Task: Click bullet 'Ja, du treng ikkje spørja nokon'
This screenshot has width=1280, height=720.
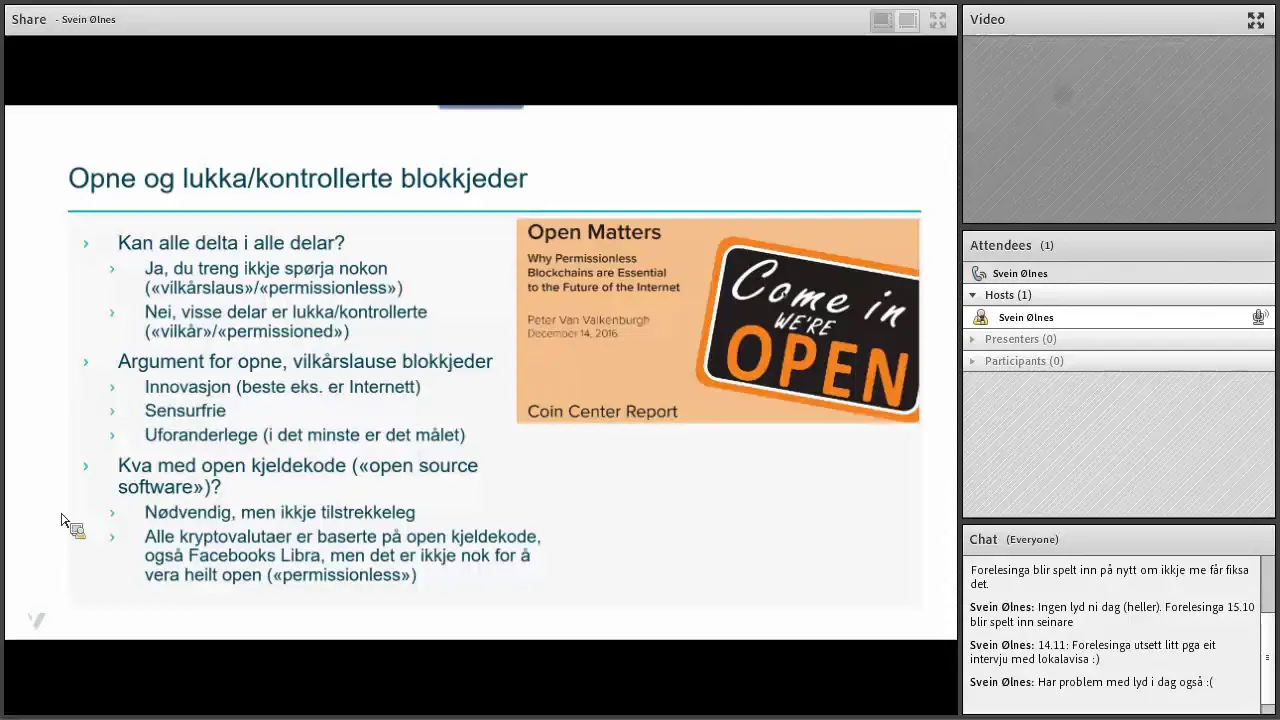Action: pos(274,278)
